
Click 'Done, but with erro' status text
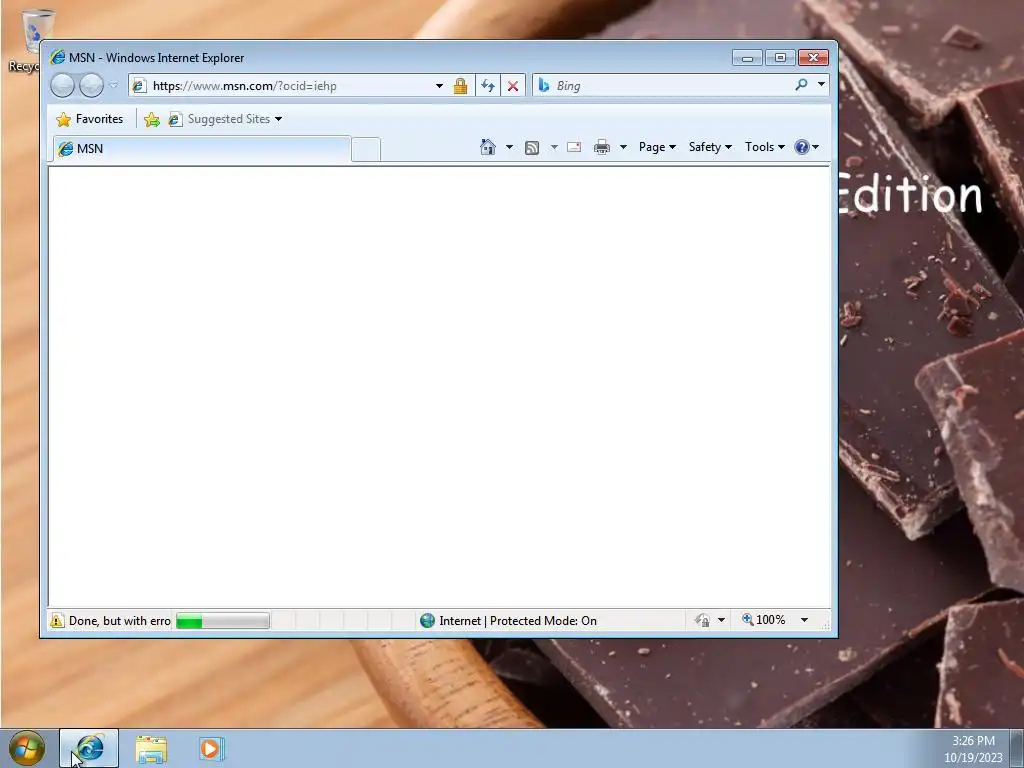(x=120, y=621)
